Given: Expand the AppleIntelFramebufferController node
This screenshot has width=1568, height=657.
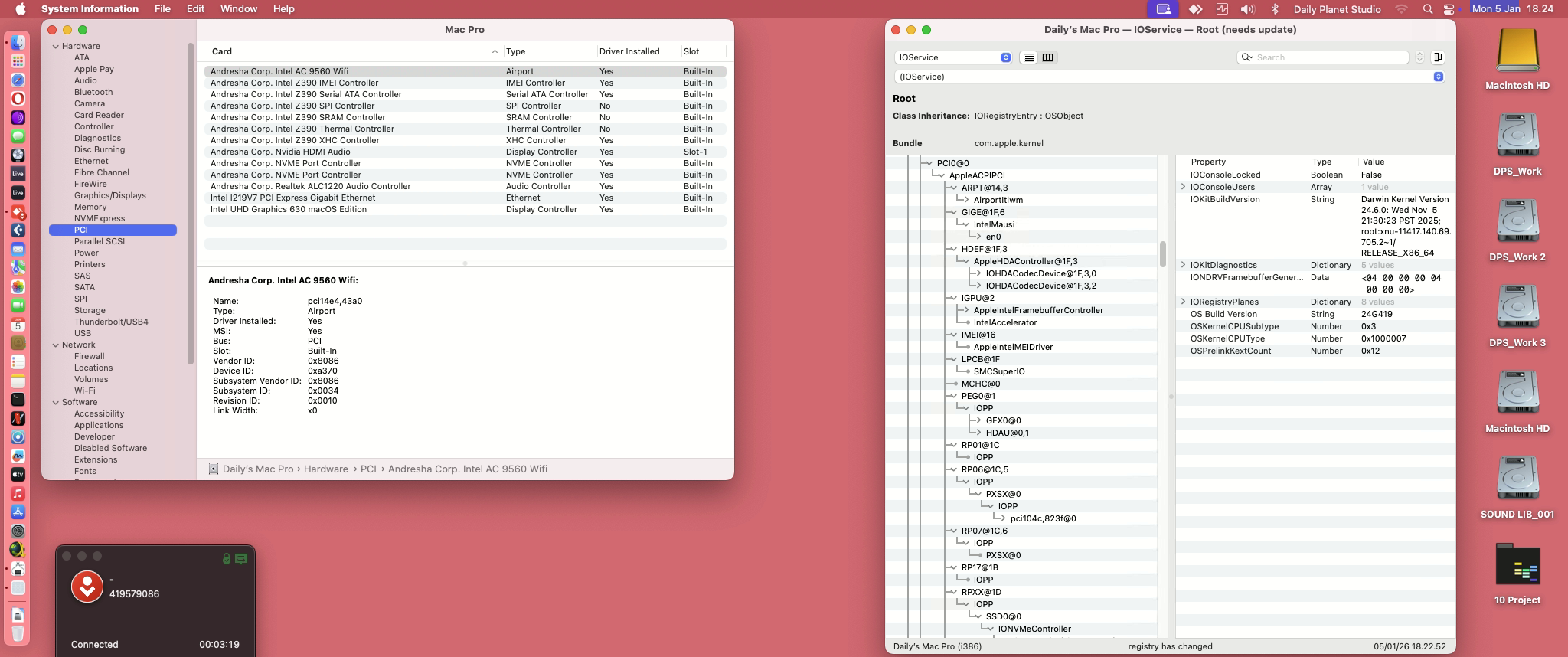Looking at the screenshot, I should tap(965, 310).
